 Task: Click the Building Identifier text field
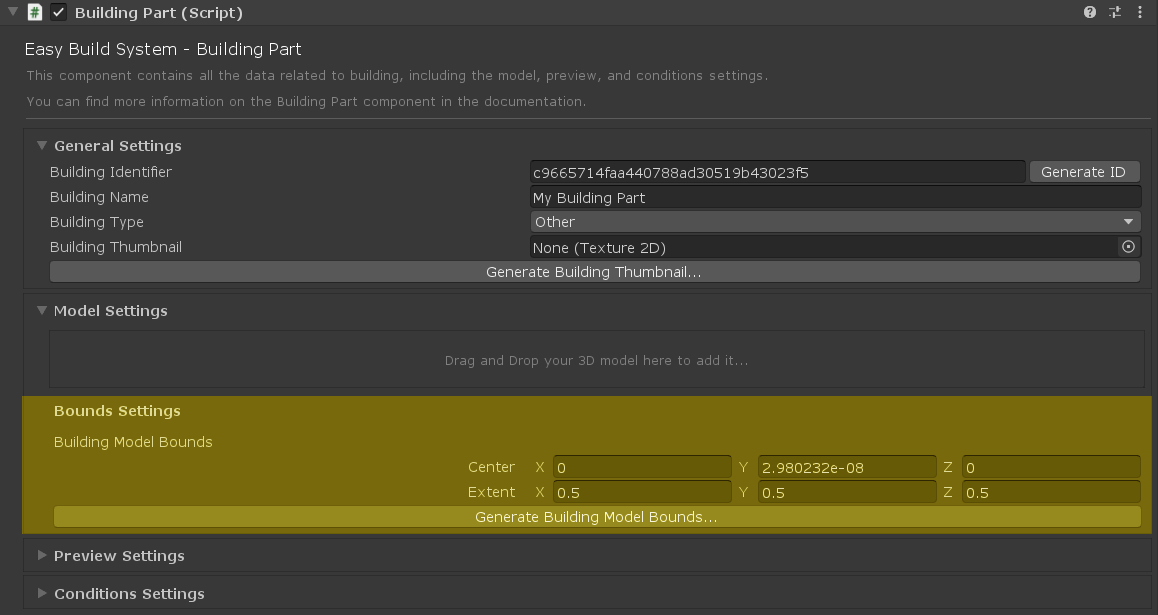pyautogui.click(x=777, y=172)
